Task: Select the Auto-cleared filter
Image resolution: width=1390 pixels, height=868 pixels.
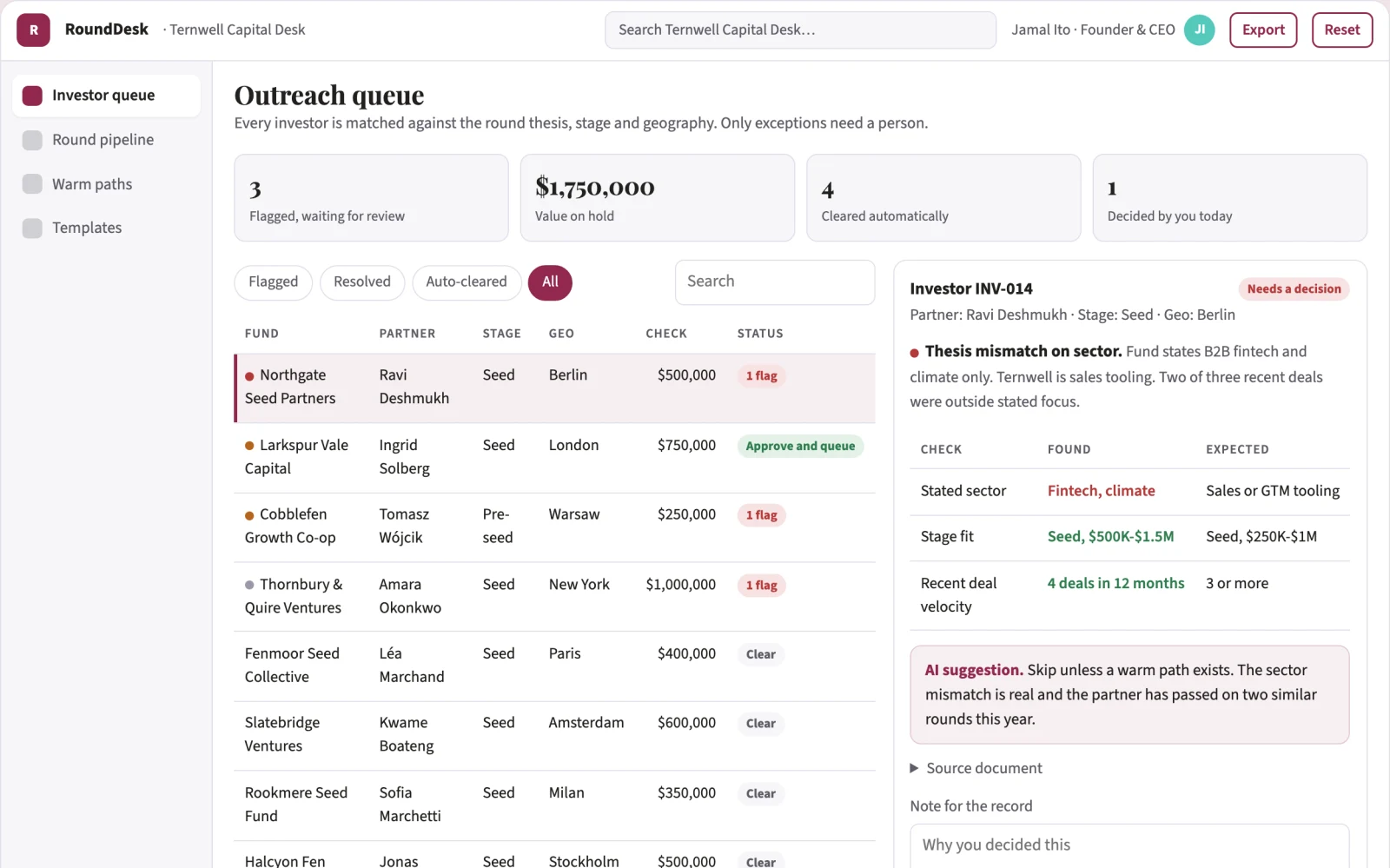Action: (x=467, y=282)
